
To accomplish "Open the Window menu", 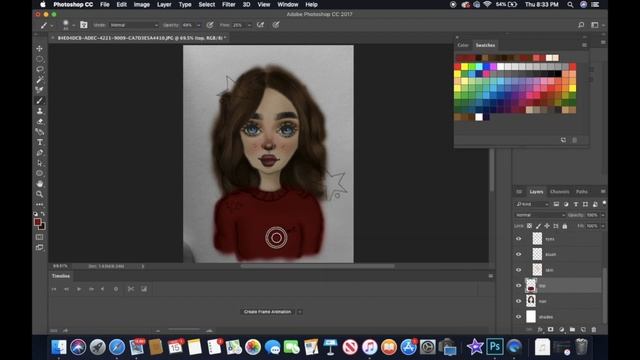I will 288,4.
